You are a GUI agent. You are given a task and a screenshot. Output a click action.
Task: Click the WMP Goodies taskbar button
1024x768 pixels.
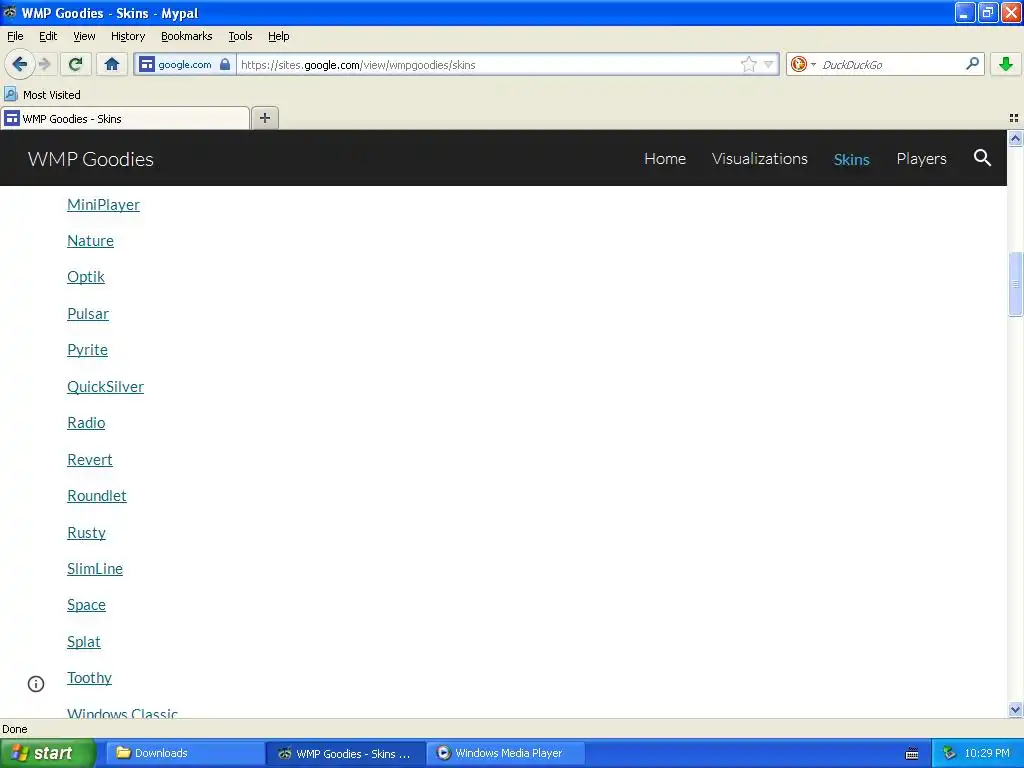tap(345, 754)
